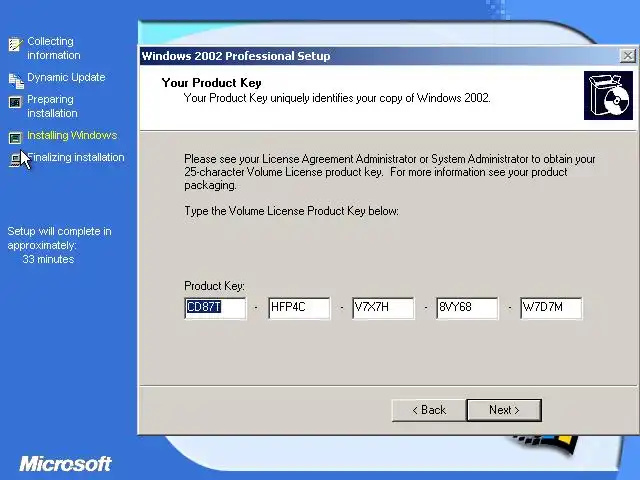
Task: Click the fourth key field 8VY68
Action: (467, 308)
